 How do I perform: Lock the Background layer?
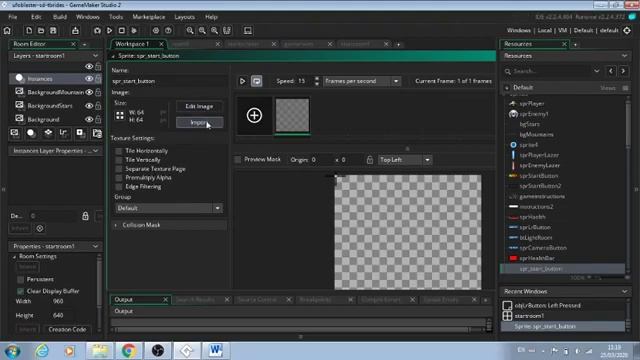98,119
